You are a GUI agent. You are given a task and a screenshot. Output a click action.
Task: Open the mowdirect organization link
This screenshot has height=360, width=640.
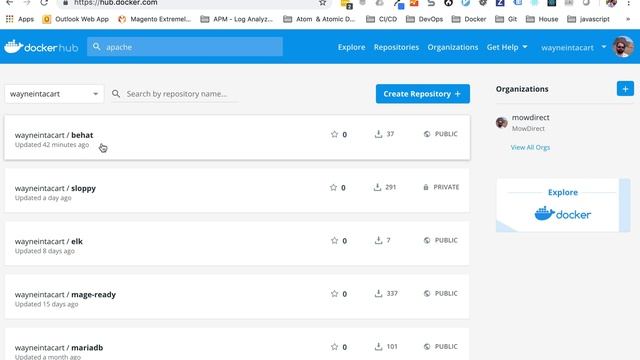(530, 117)
